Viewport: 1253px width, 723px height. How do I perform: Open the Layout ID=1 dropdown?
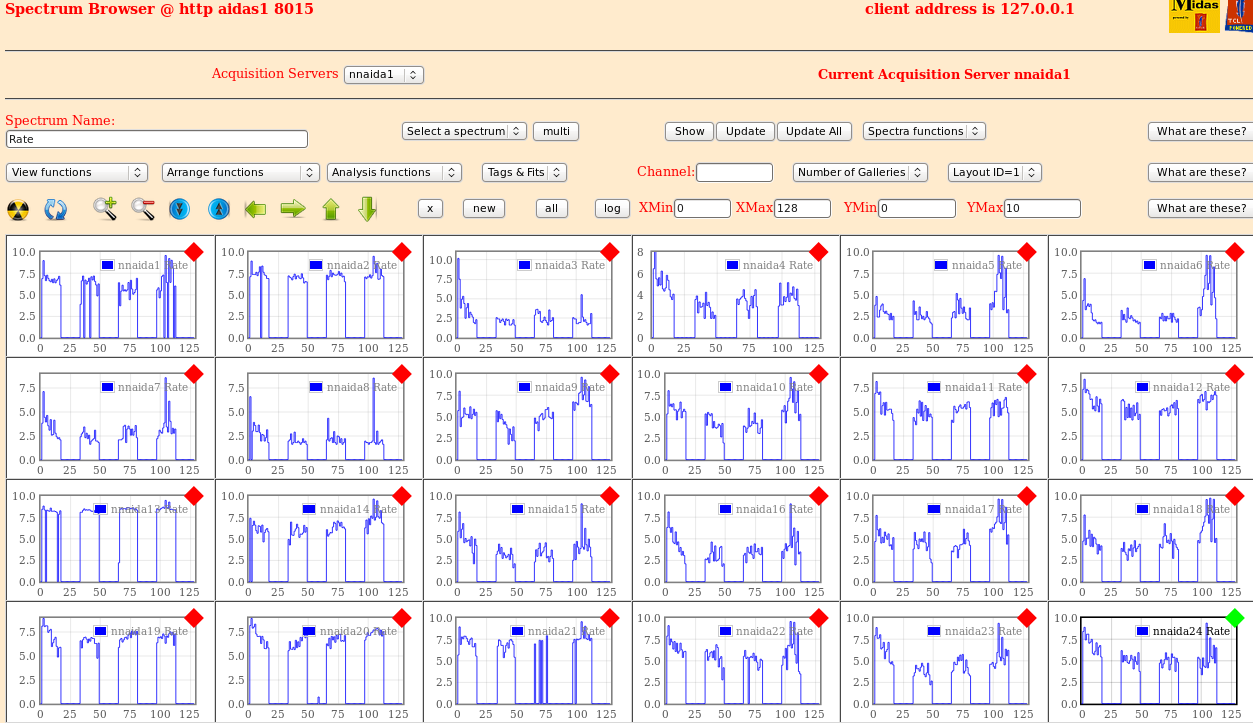(994, 172)
